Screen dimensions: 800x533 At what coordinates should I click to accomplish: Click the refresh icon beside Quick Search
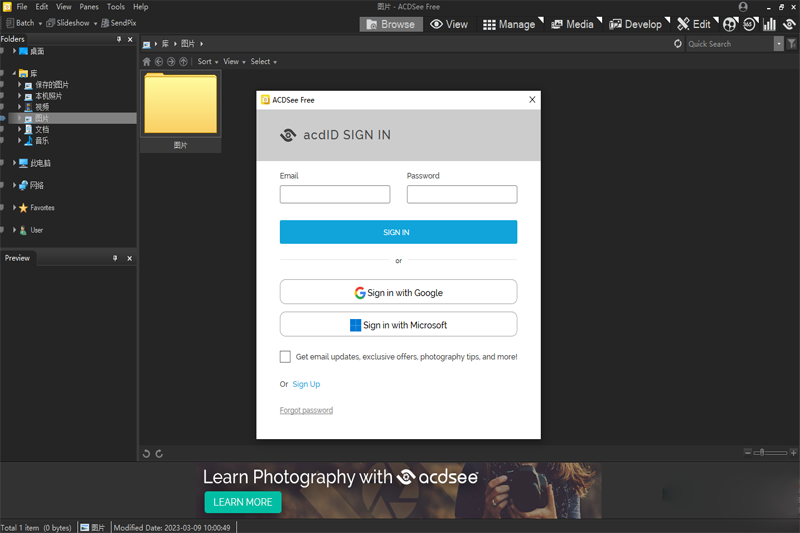click(x=679, y=44)
